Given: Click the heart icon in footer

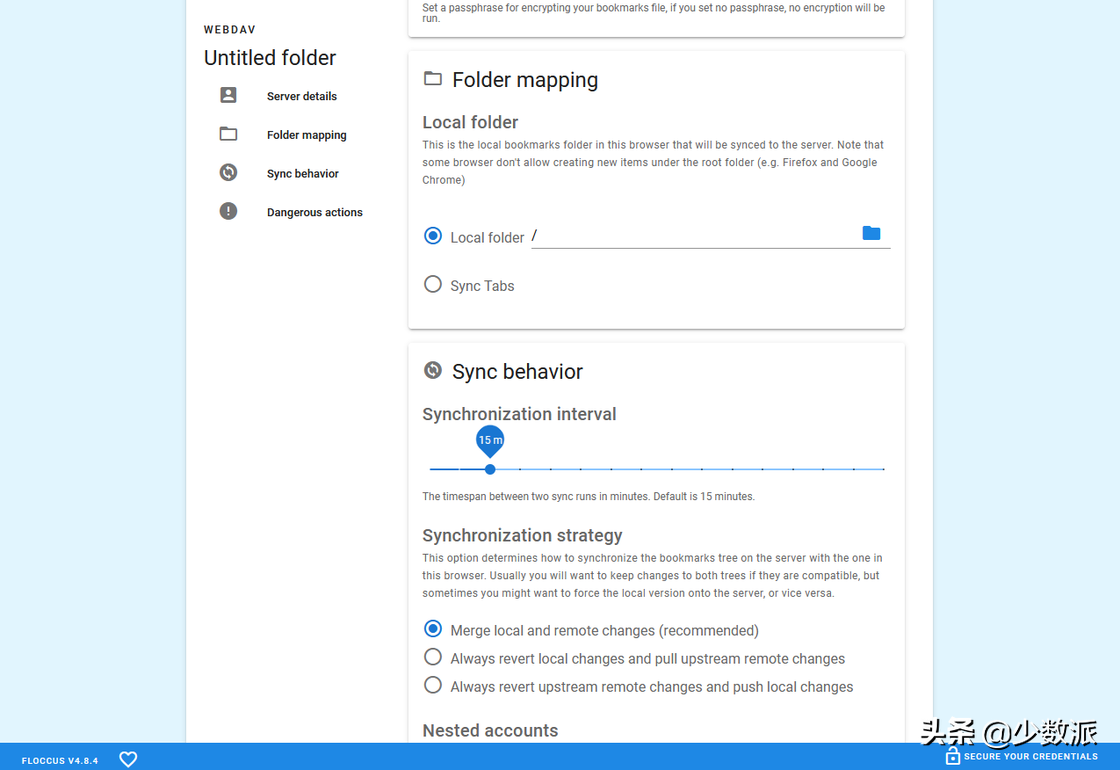Looking at the screenshot, I should (x=128, y=759).
